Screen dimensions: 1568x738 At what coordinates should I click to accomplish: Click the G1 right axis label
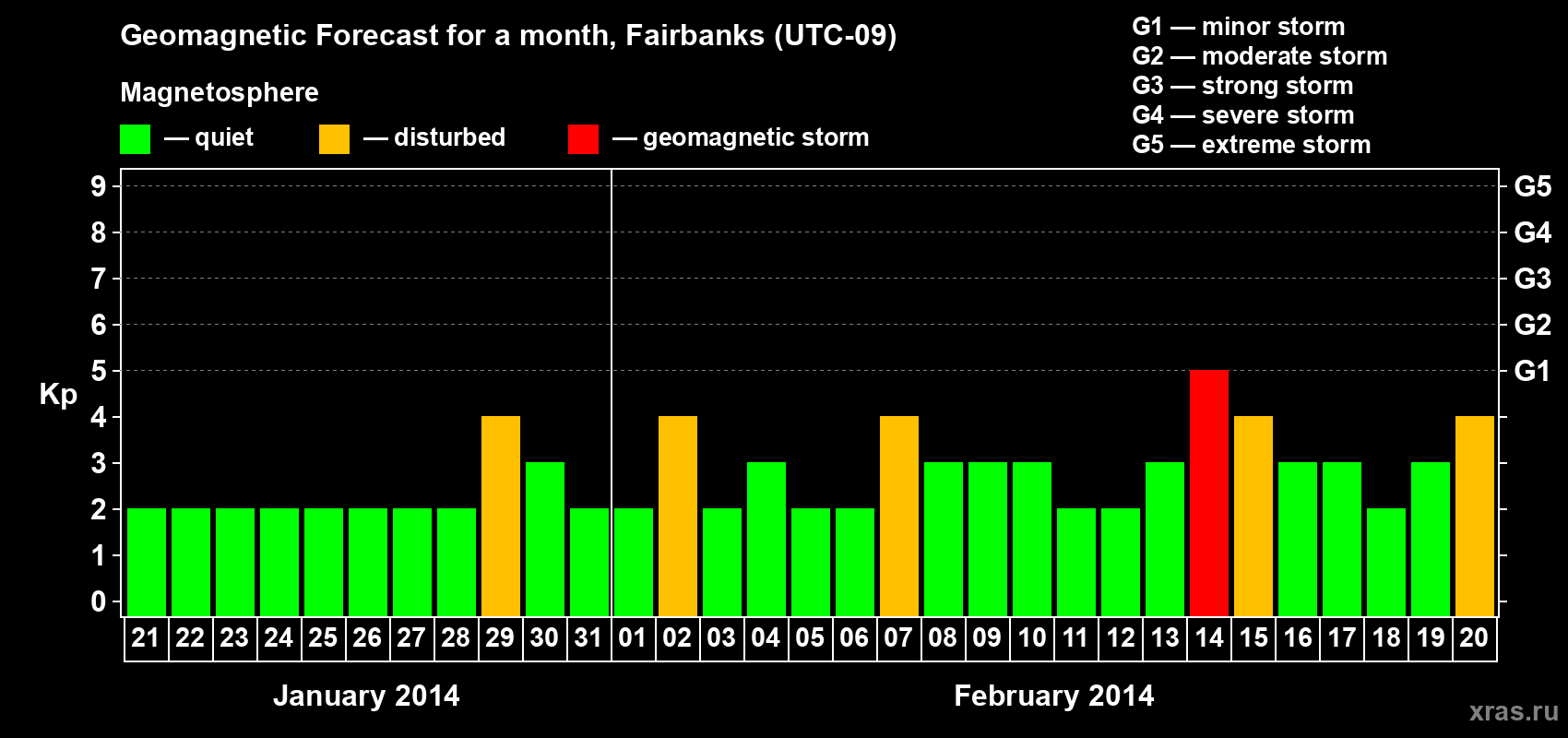click(x=1533, y=371)
